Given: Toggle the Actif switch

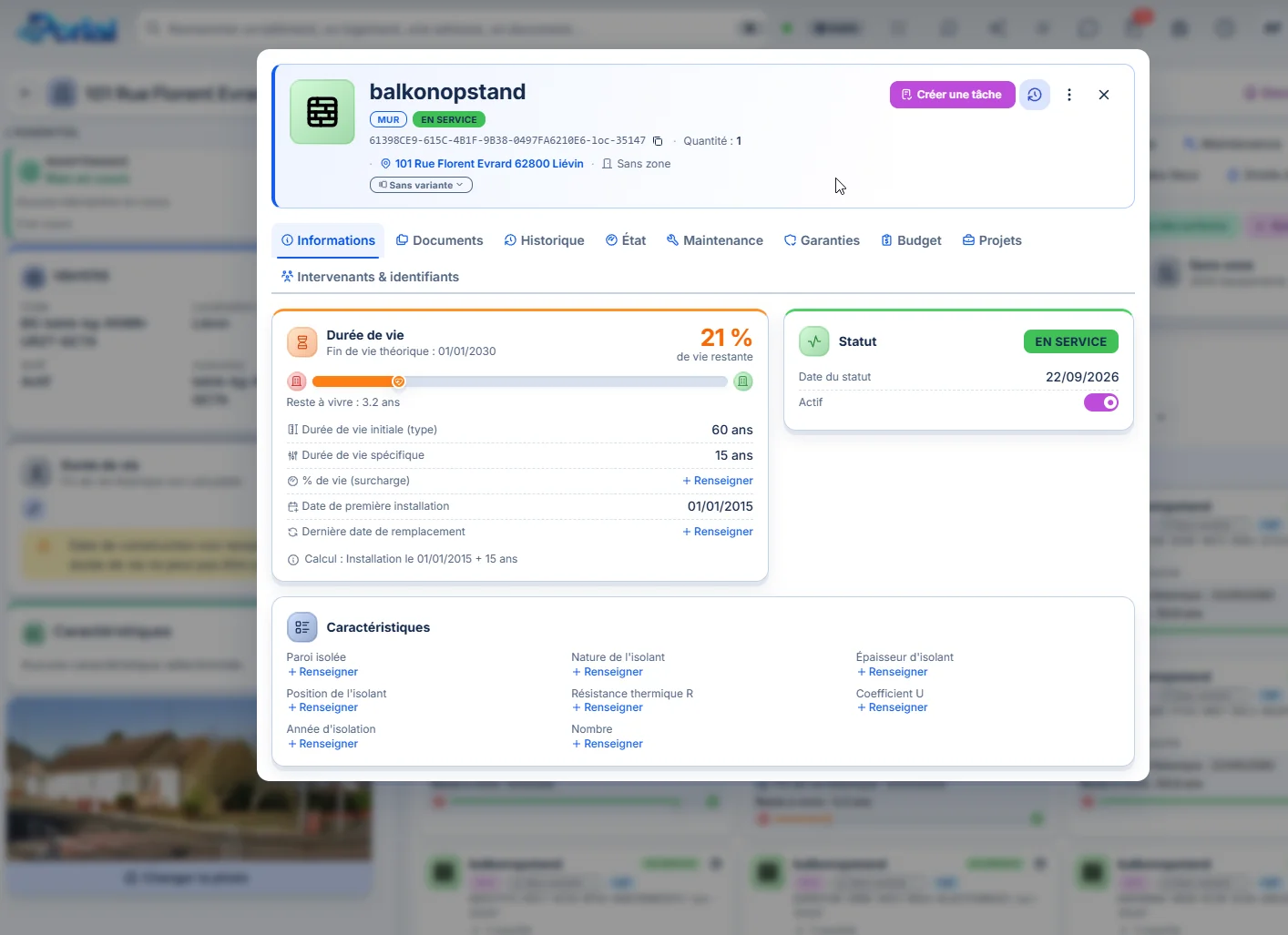Looking at the screenshot, I should tap(1101, 402).
